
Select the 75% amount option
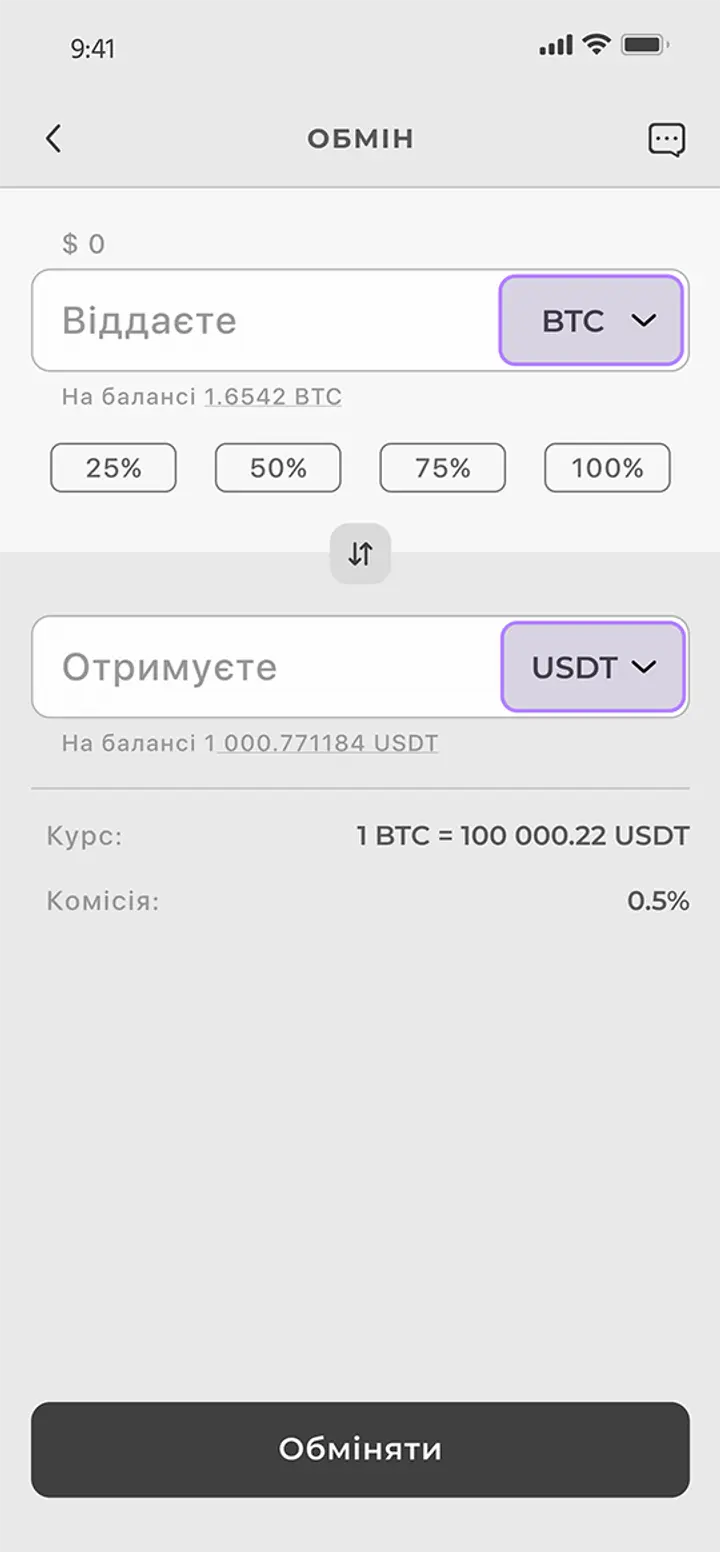(x=442, y=468)
